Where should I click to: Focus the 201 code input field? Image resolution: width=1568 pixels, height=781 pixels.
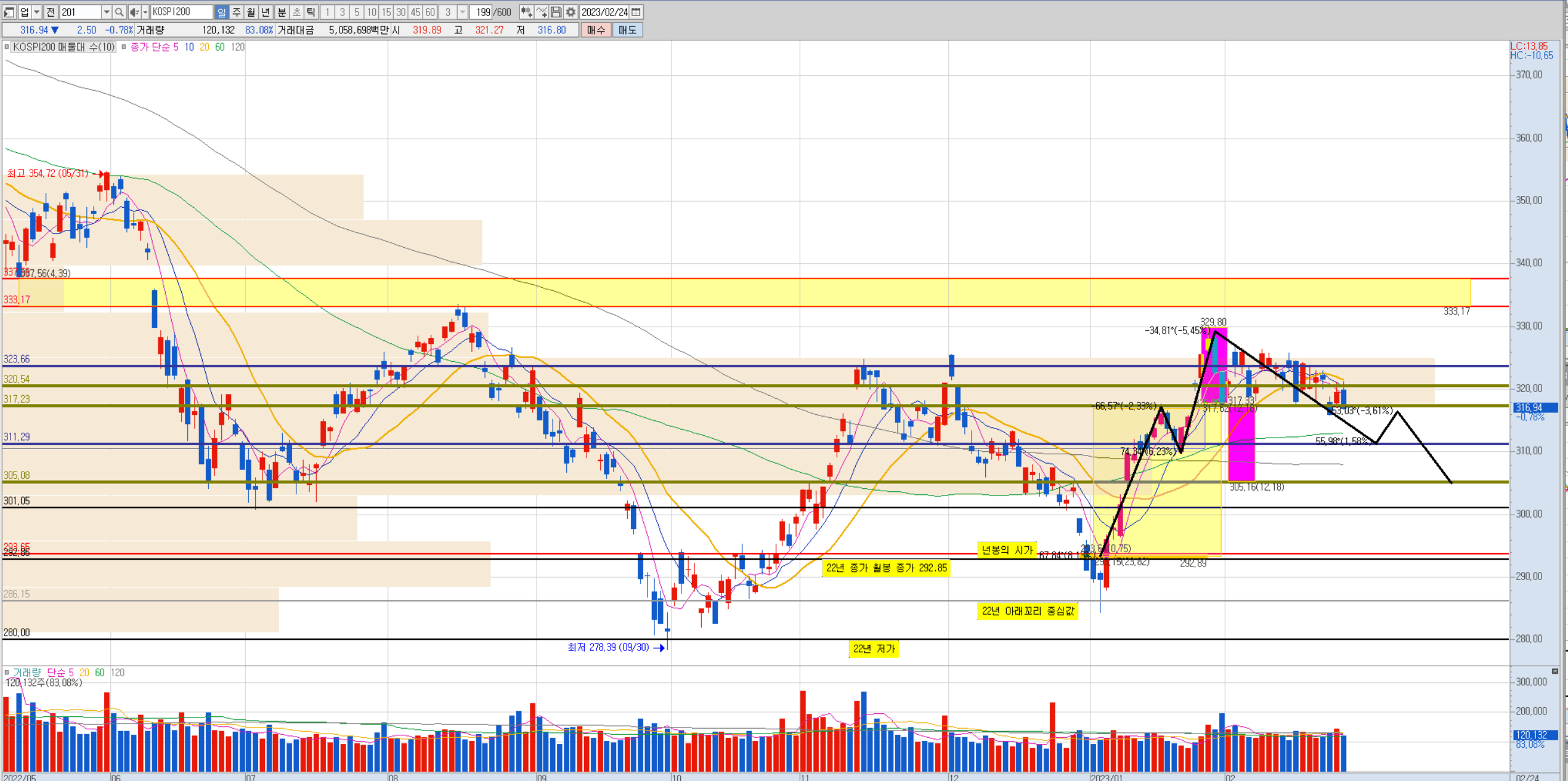tap(80, 12)
